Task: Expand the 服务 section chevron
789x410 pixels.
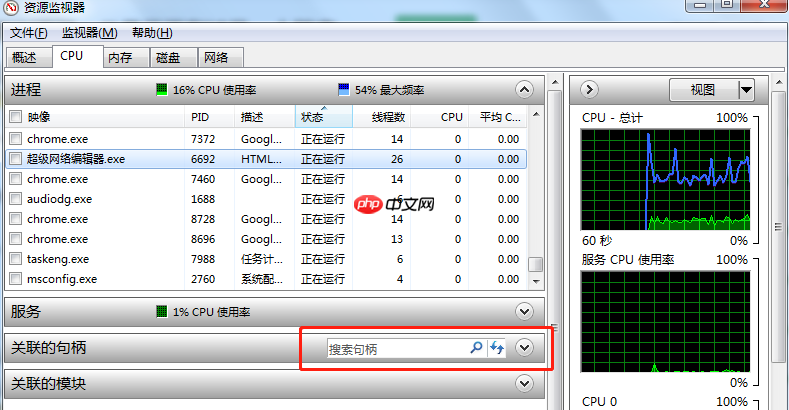Action: 524,312
